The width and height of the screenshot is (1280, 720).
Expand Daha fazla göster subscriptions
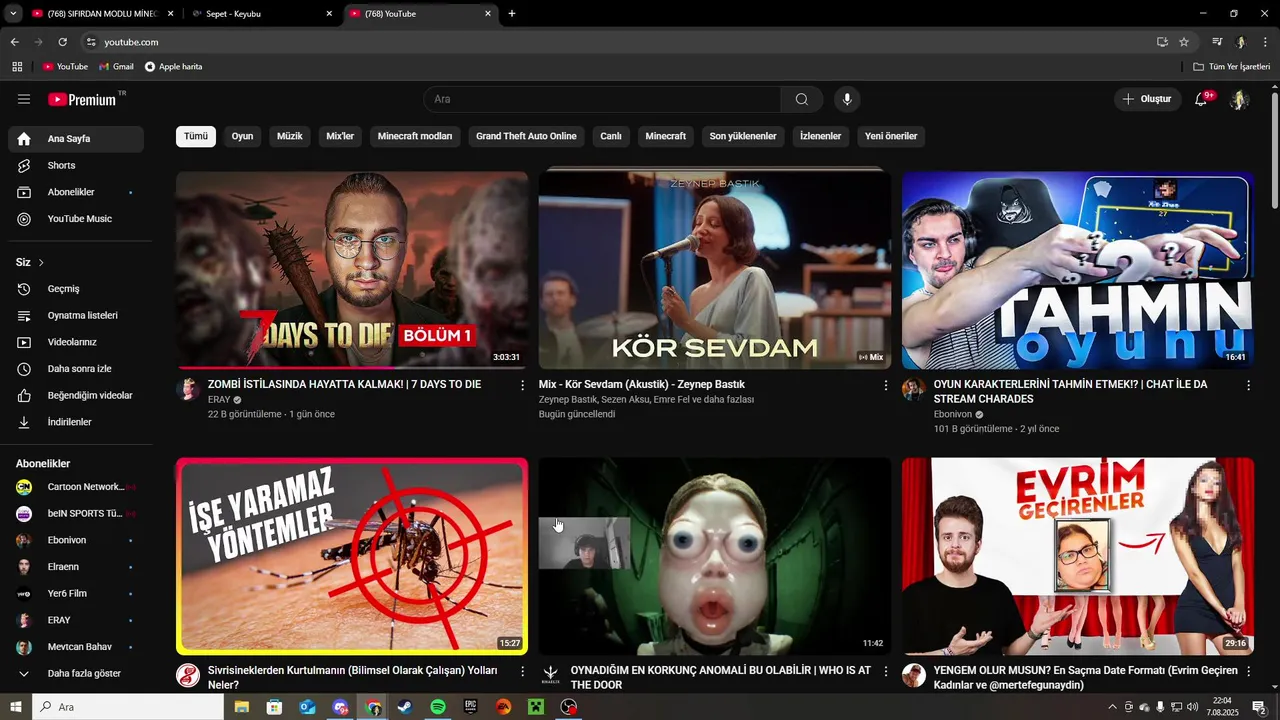[x=76, y=674]
